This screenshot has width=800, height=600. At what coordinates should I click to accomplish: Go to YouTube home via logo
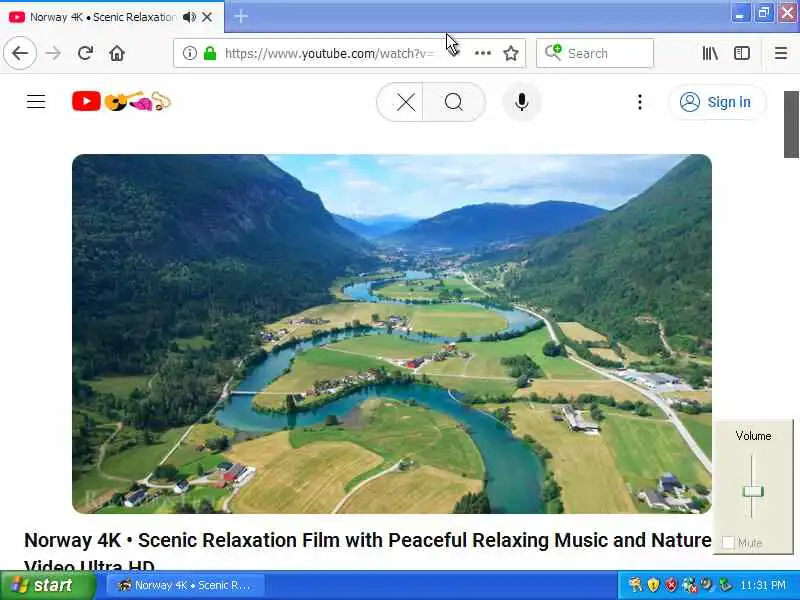(x=121, y=102)
